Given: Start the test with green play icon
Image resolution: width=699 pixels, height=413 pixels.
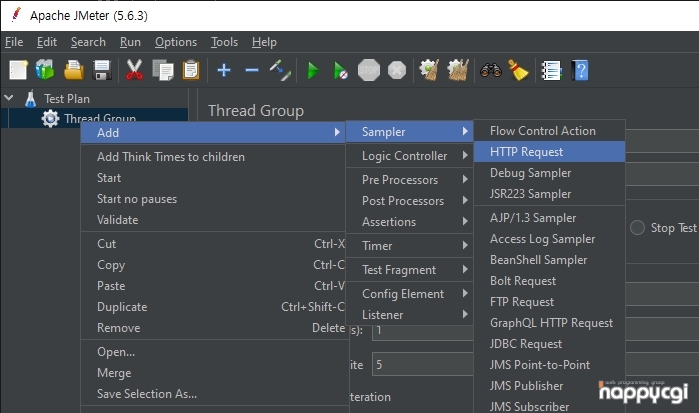Looking at the screenshot, I should point(313,70).
